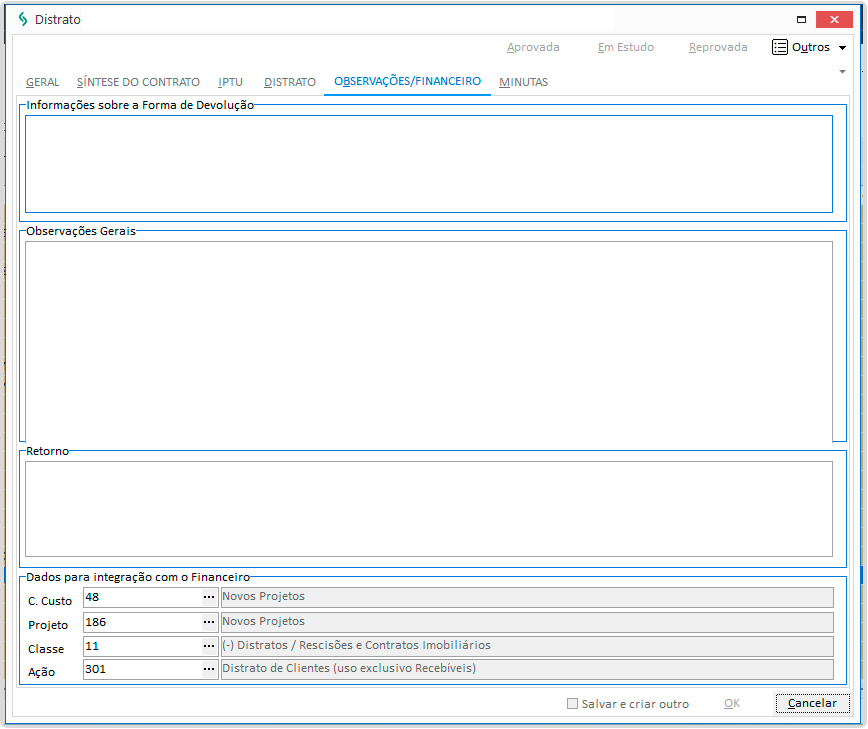This screenshot has height=729, width=868.
Task: Focus the Projeto code field
Action: tap(142, 622)
